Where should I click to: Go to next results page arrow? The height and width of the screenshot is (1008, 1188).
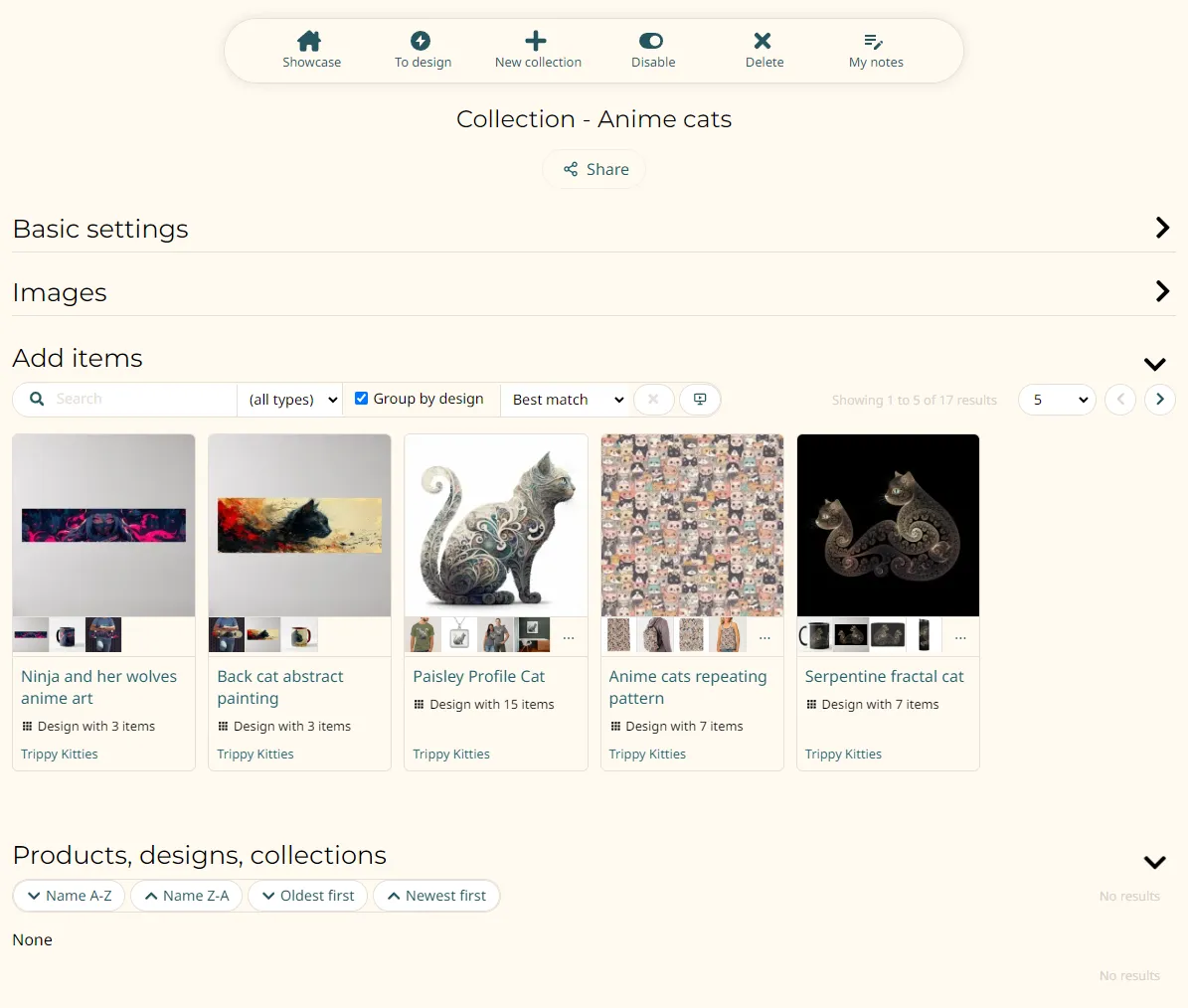pos(1159,400)
